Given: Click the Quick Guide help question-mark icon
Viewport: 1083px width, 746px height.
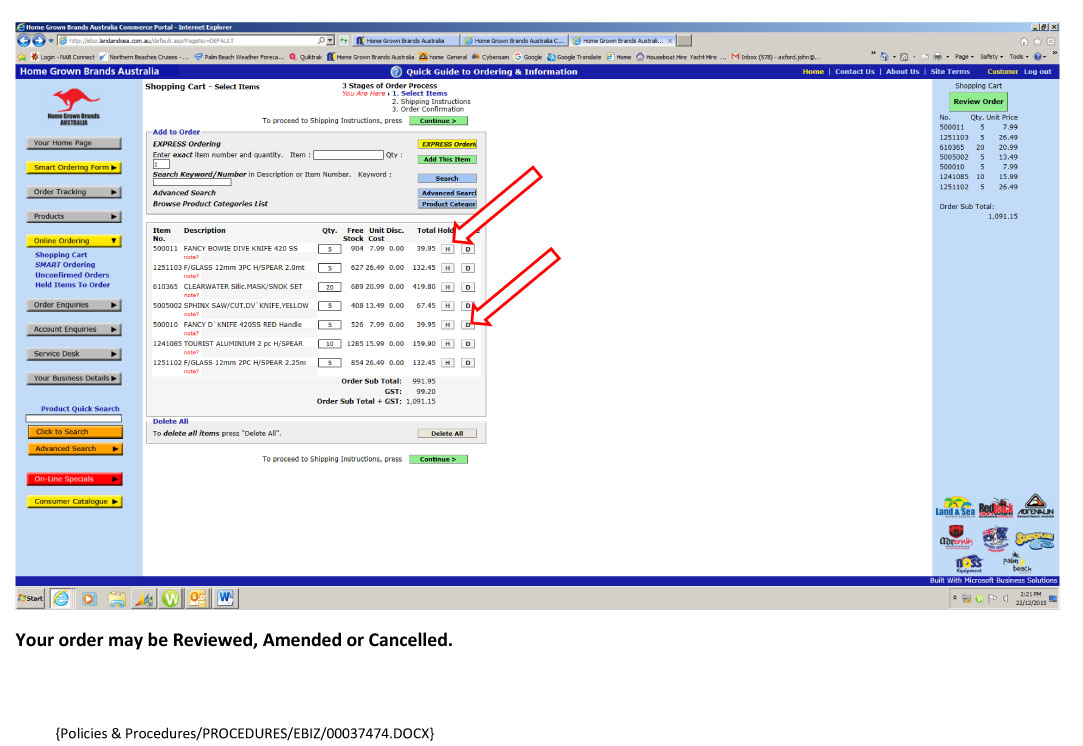Looking at the screenshot, I should pos(396,72).
